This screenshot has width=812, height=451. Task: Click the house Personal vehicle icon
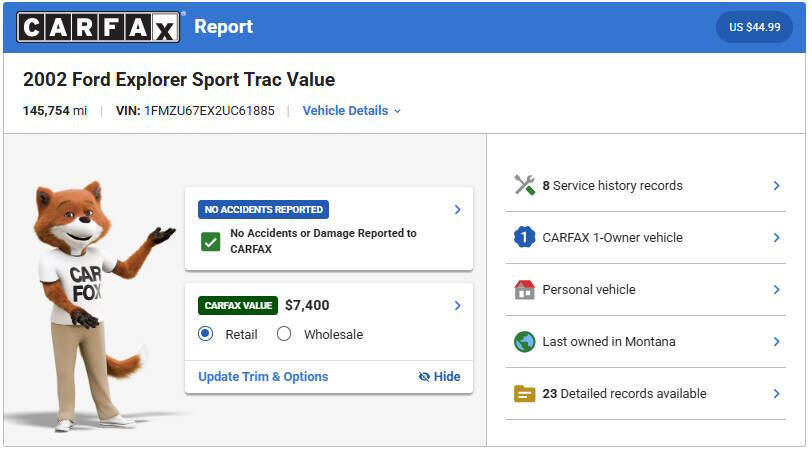coord(524,289)
